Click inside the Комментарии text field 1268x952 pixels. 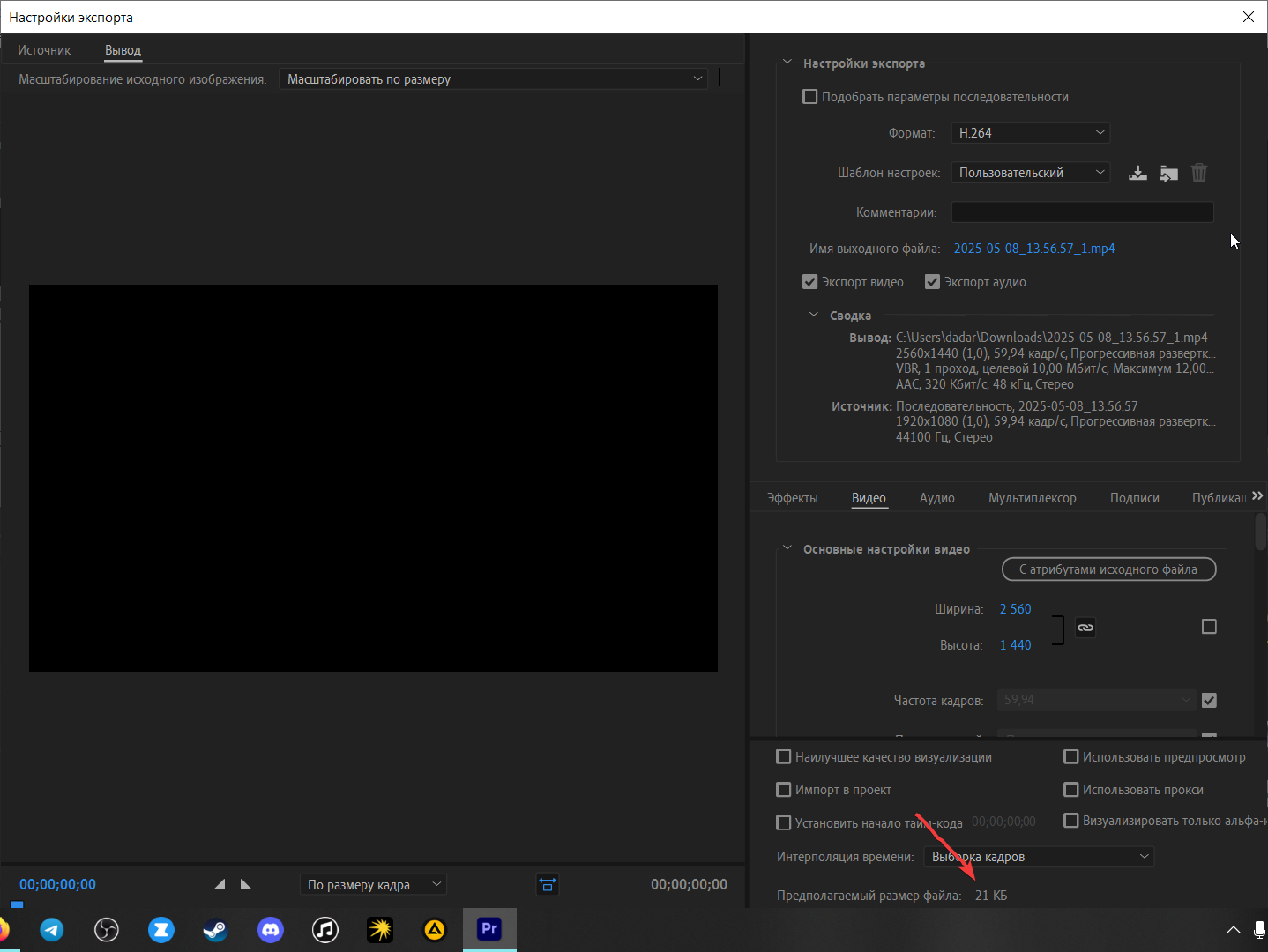pos(1082,212)
